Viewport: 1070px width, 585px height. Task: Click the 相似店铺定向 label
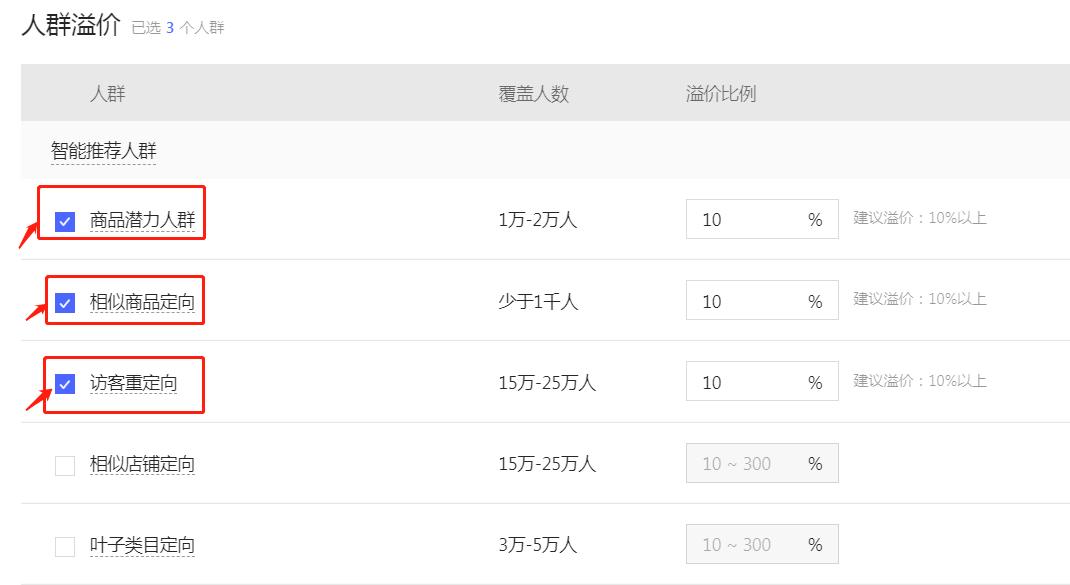click(x=142, y=465)
